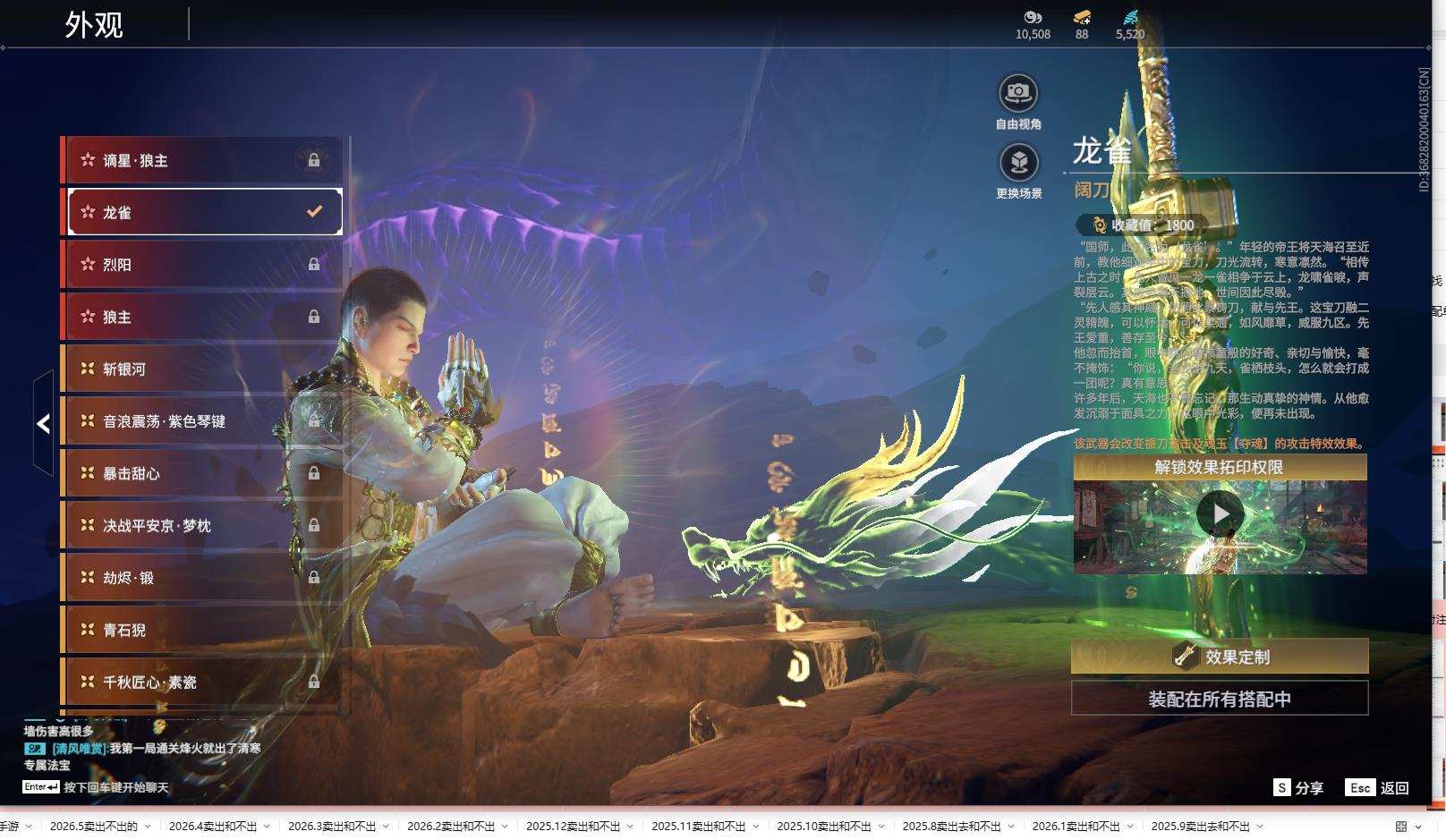This screenshot has height=840, width=1446.
Task: Click the lock icon on 劫烬·锻
Action: click(x=314, y=577)
